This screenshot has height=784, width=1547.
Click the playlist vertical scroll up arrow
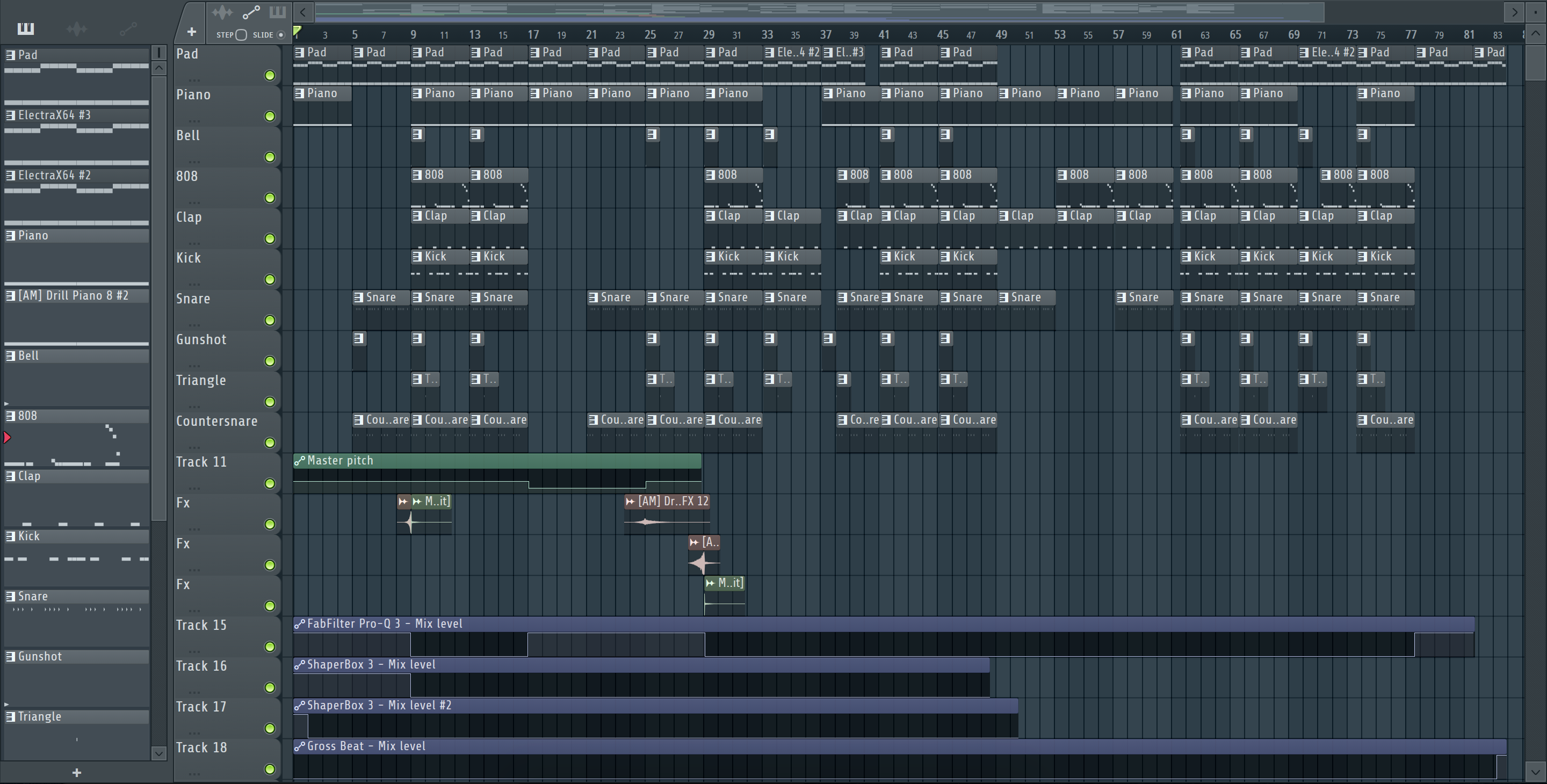pos(1535,34)
